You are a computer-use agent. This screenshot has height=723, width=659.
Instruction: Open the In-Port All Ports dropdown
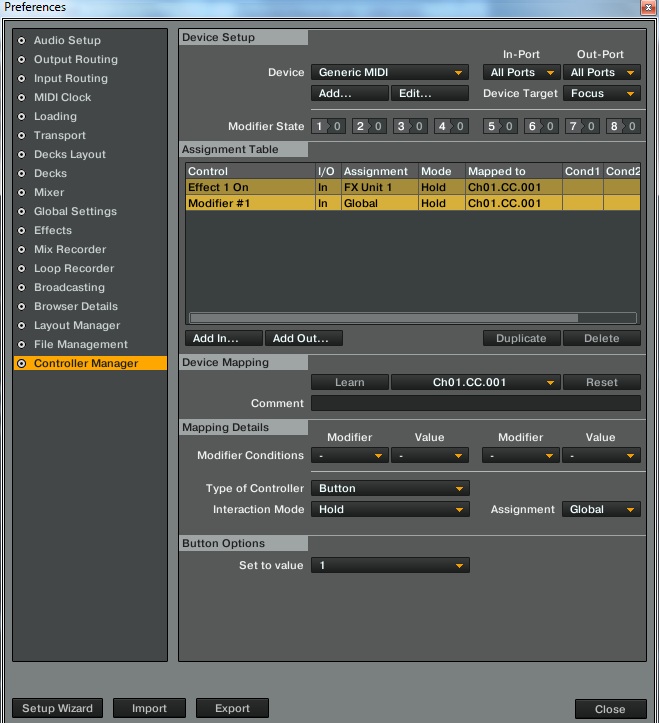coord(522,72)
